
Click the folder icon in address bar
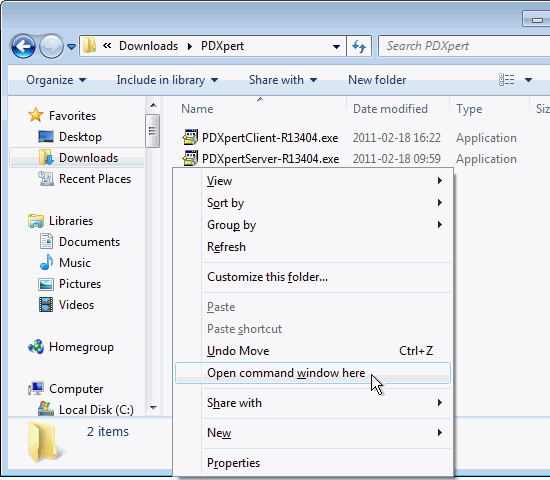tap(90, 46)
